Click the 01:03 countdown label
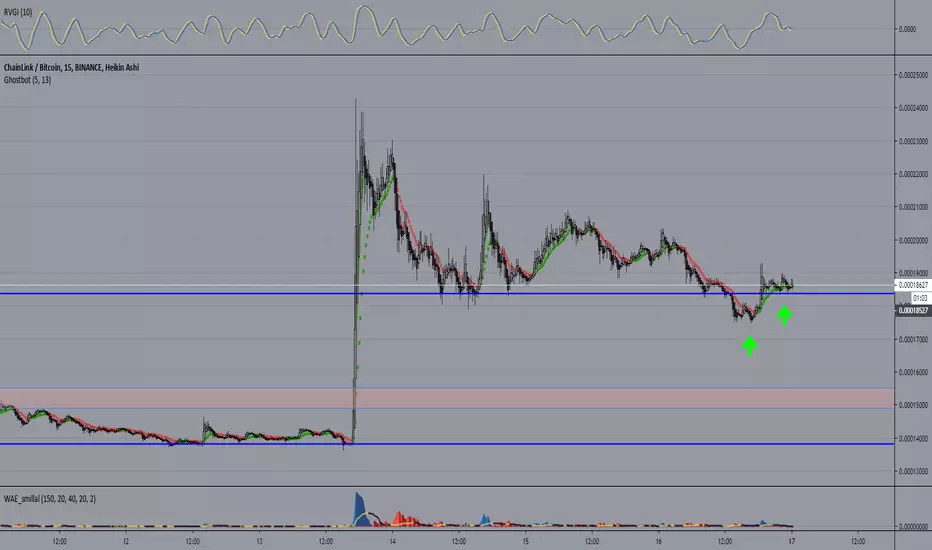This screenshot has width=932, height=550. [920, 298]
